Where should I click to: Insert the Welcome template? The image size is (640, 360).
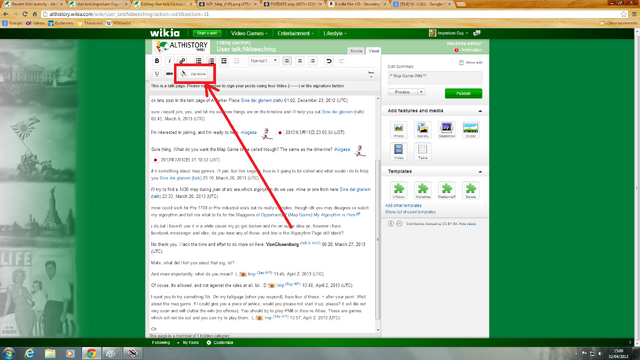click(x=422, y=191)
